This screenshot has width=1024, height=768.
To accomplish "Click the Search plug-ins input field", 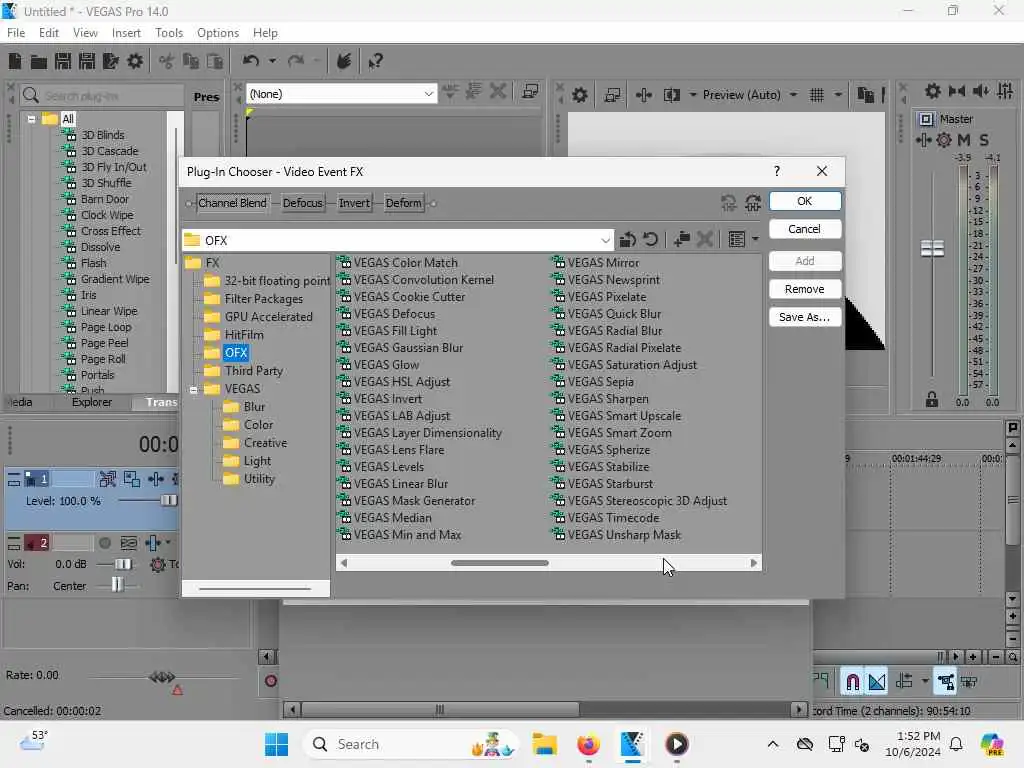I will click(101, 96).
